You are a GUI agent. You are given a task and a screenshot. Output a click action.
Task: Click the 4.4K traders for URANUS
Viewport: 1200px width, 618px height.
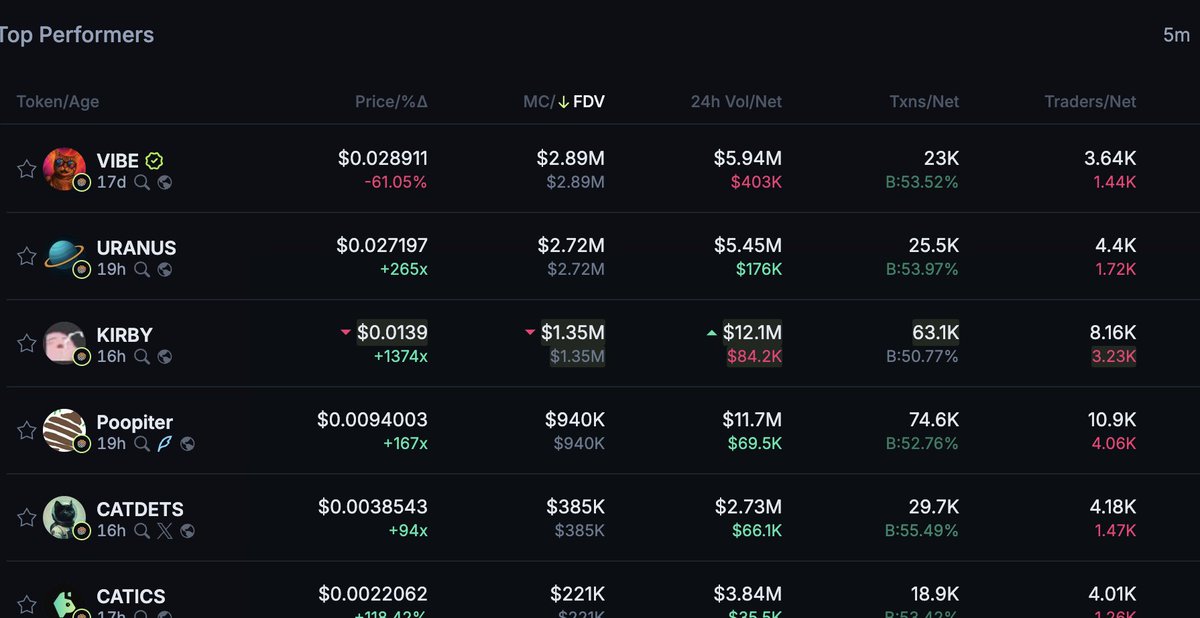click(1116, 245)
